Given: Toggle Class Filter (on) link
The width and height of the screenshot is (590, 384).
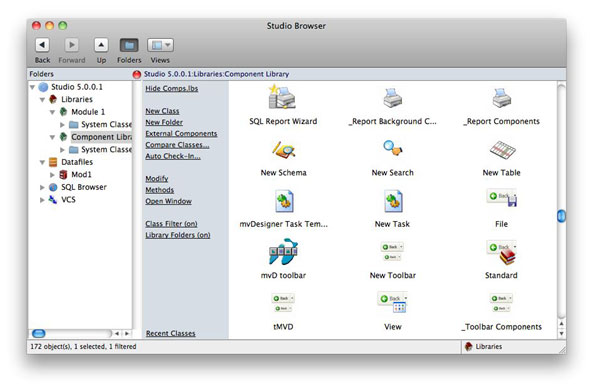Looking at the screenshot, I should 171,224.
